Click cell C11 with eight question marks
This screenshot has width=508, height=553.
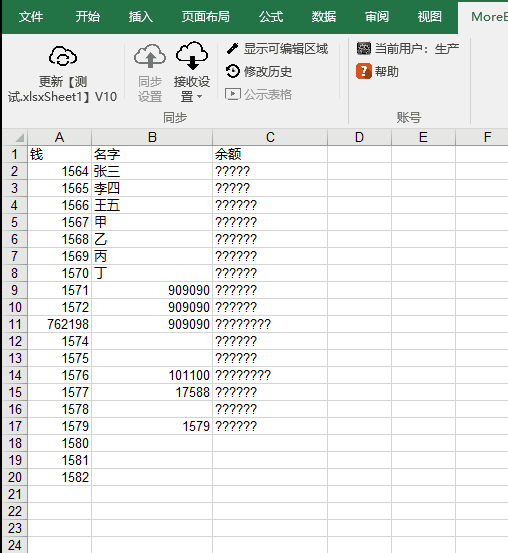click(x=270, y=324)
